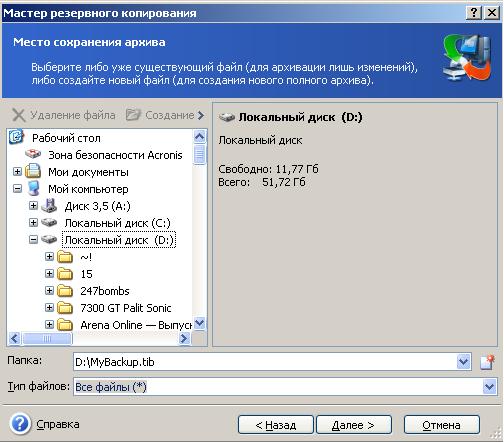Select Диск 3,5 (A:) in tree
The image size is (504, 442).
tap(97, 206)
